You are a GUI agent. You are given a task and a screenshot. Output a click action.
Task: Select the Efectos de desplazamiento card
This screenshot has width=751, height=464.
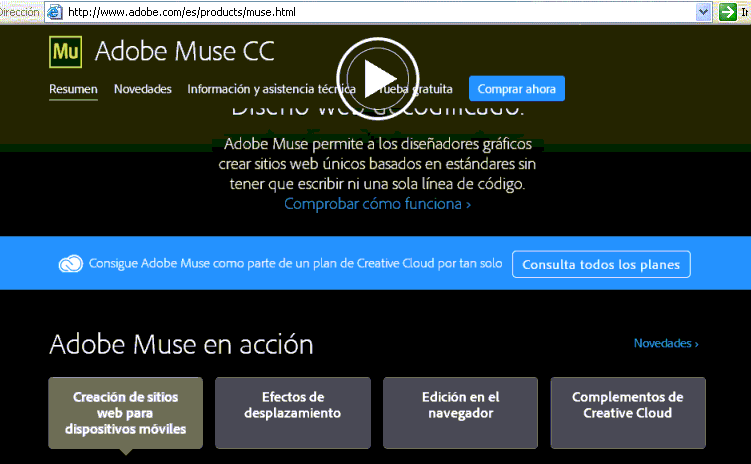[x=293, y=413]
